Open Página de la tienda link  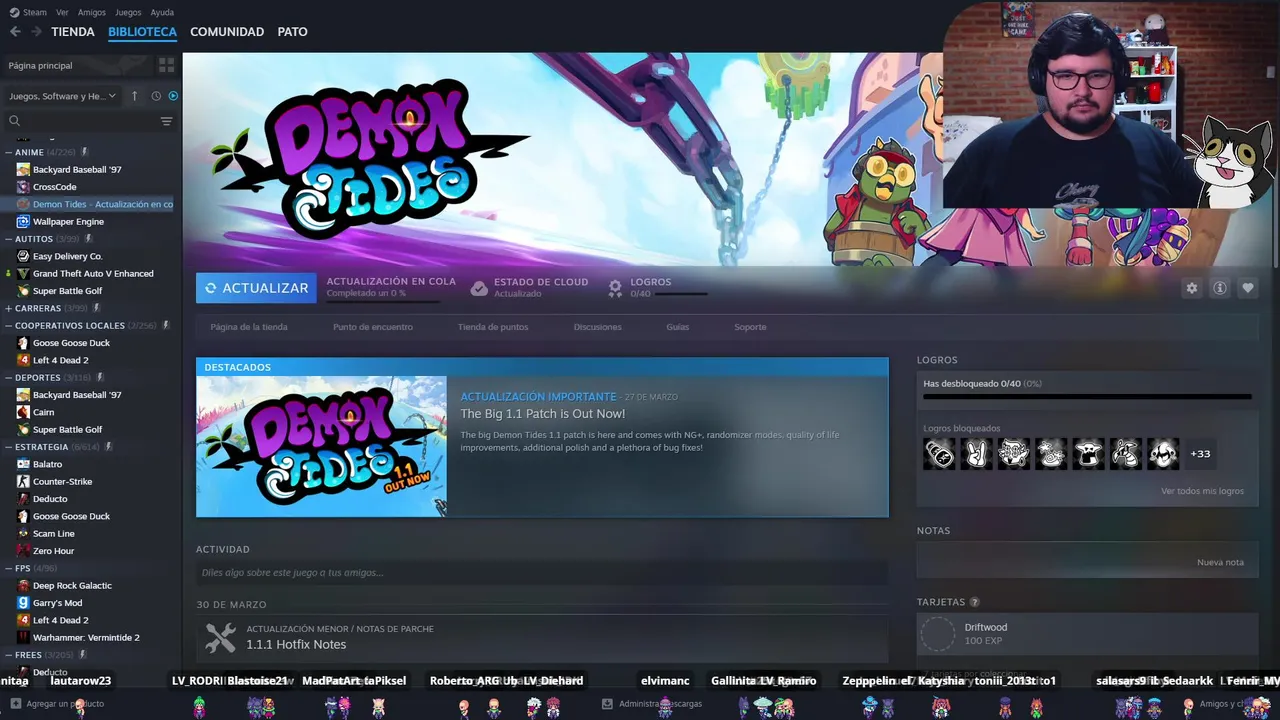[x=248, y=327]
